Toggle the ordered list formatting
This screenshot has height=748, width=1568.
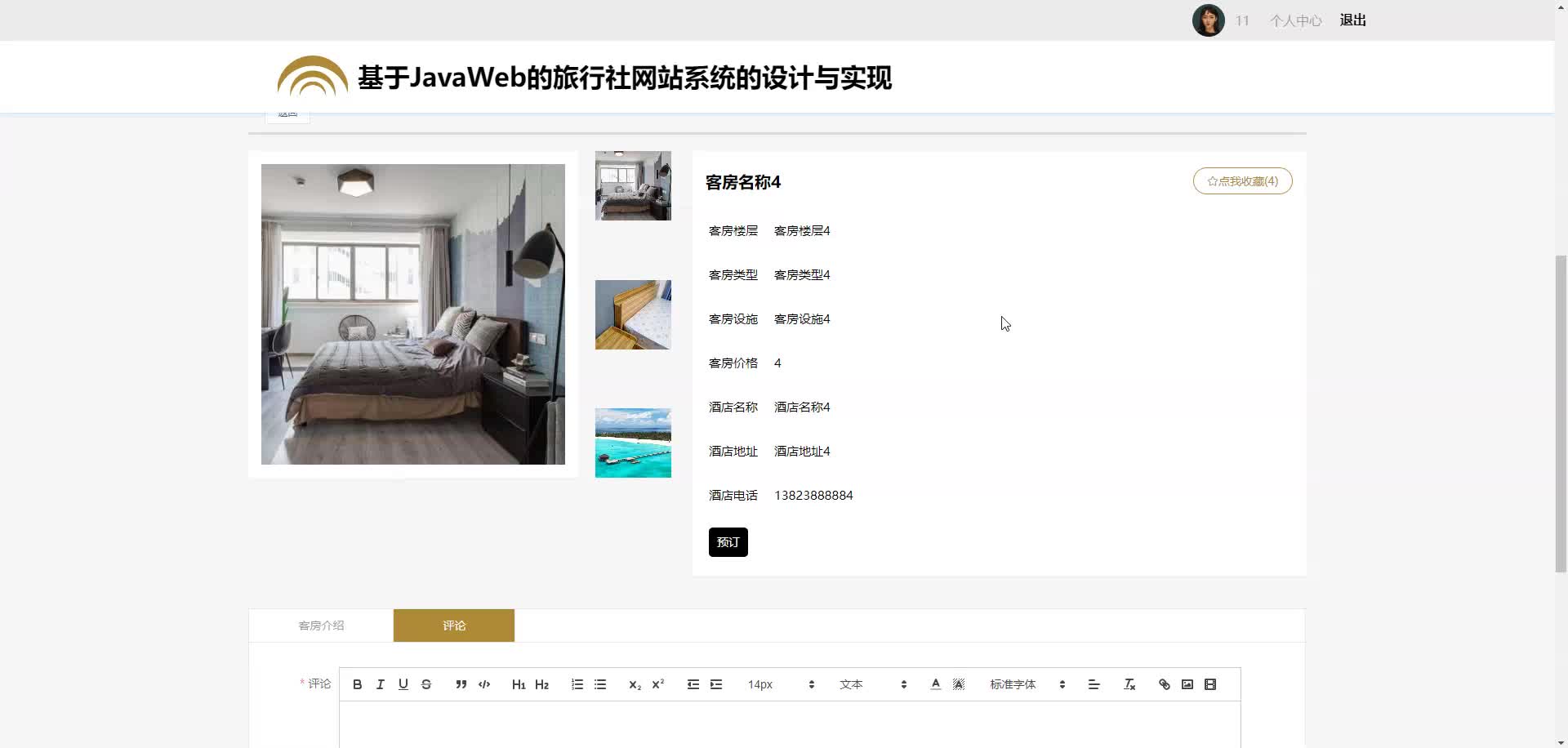click(x=577, y=684)
